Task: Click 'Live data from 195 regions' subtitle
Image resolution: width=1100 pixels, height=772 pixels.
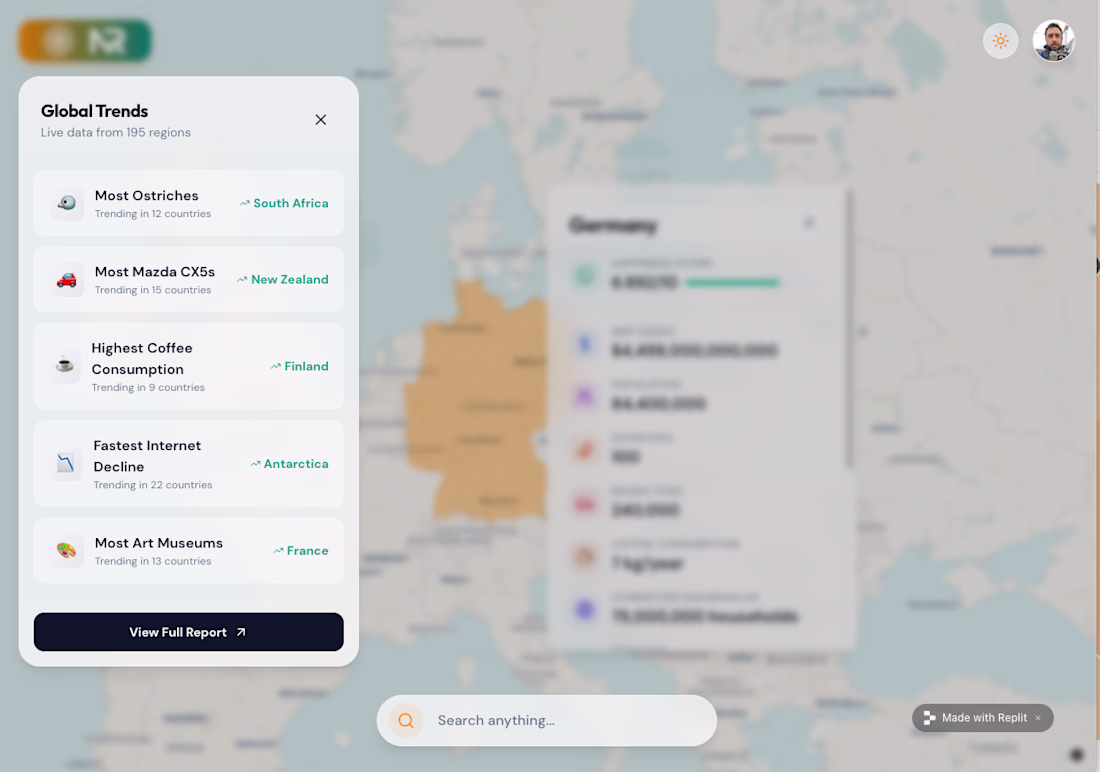Action: click(x=116, y=133)
